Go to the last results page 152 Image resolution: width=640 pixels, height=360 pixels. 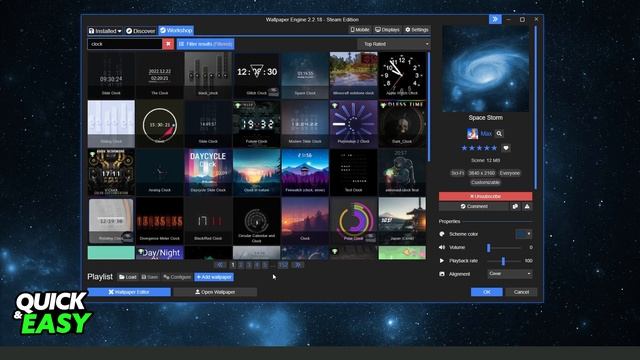(283, 265)
